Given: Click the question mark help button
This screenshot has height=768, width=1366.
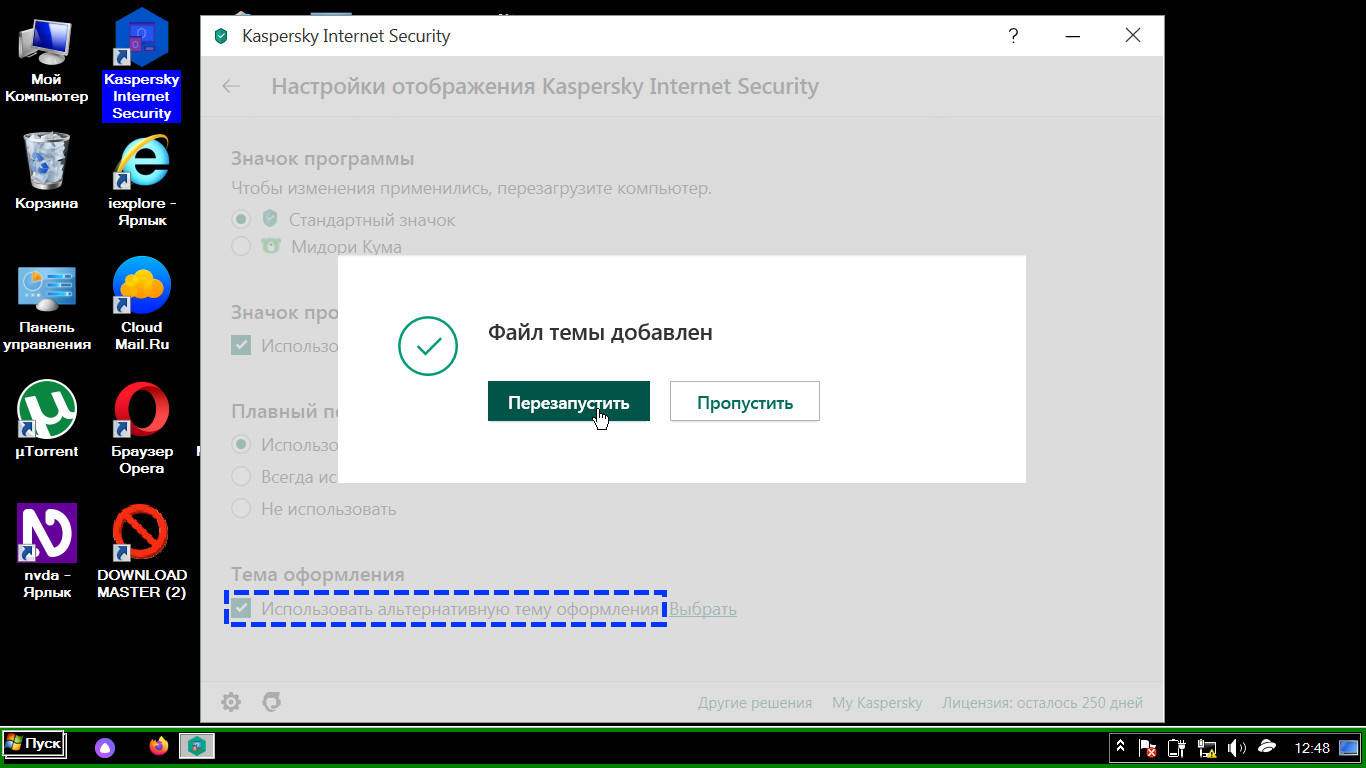Looking at the screenshot, I should [1013, 36].
